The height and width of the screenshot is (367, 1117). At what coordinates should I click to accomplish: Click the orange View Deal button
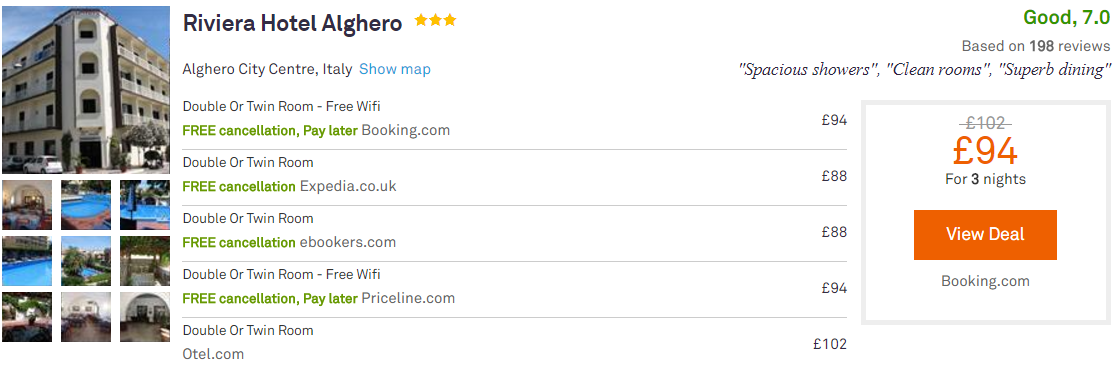coord(984,234)
